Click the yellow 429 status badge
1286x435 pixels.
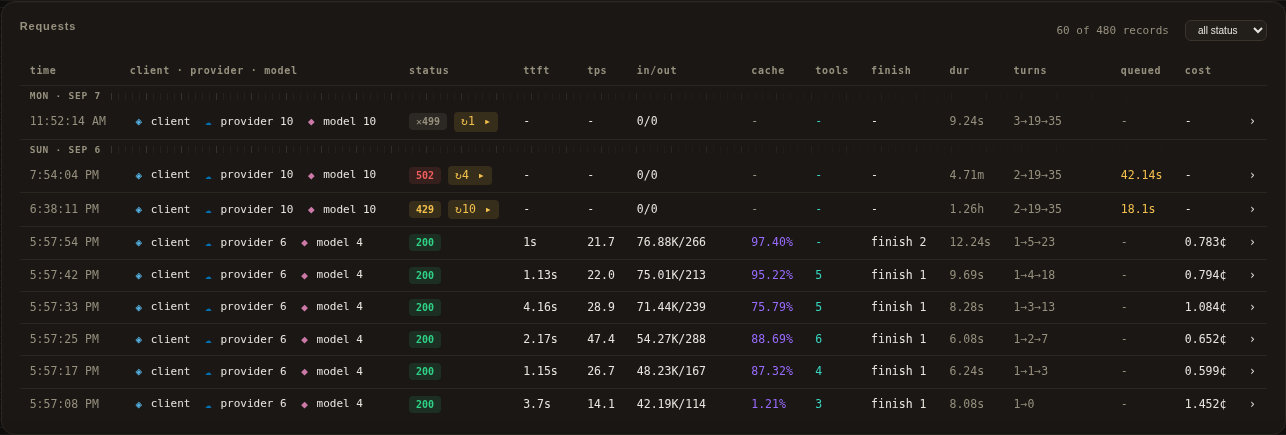[425, 210]
